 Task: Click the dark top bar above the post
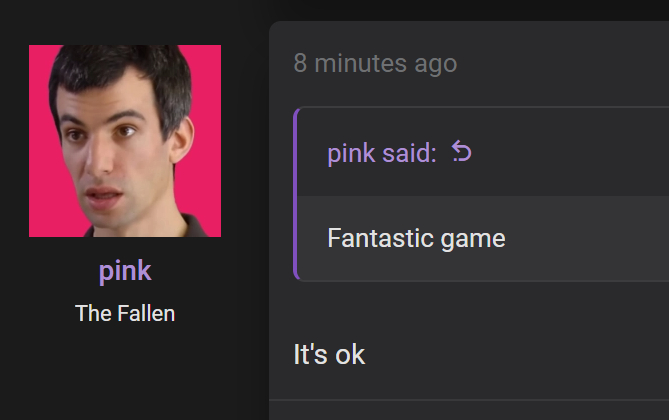click(x=334, y=9)
